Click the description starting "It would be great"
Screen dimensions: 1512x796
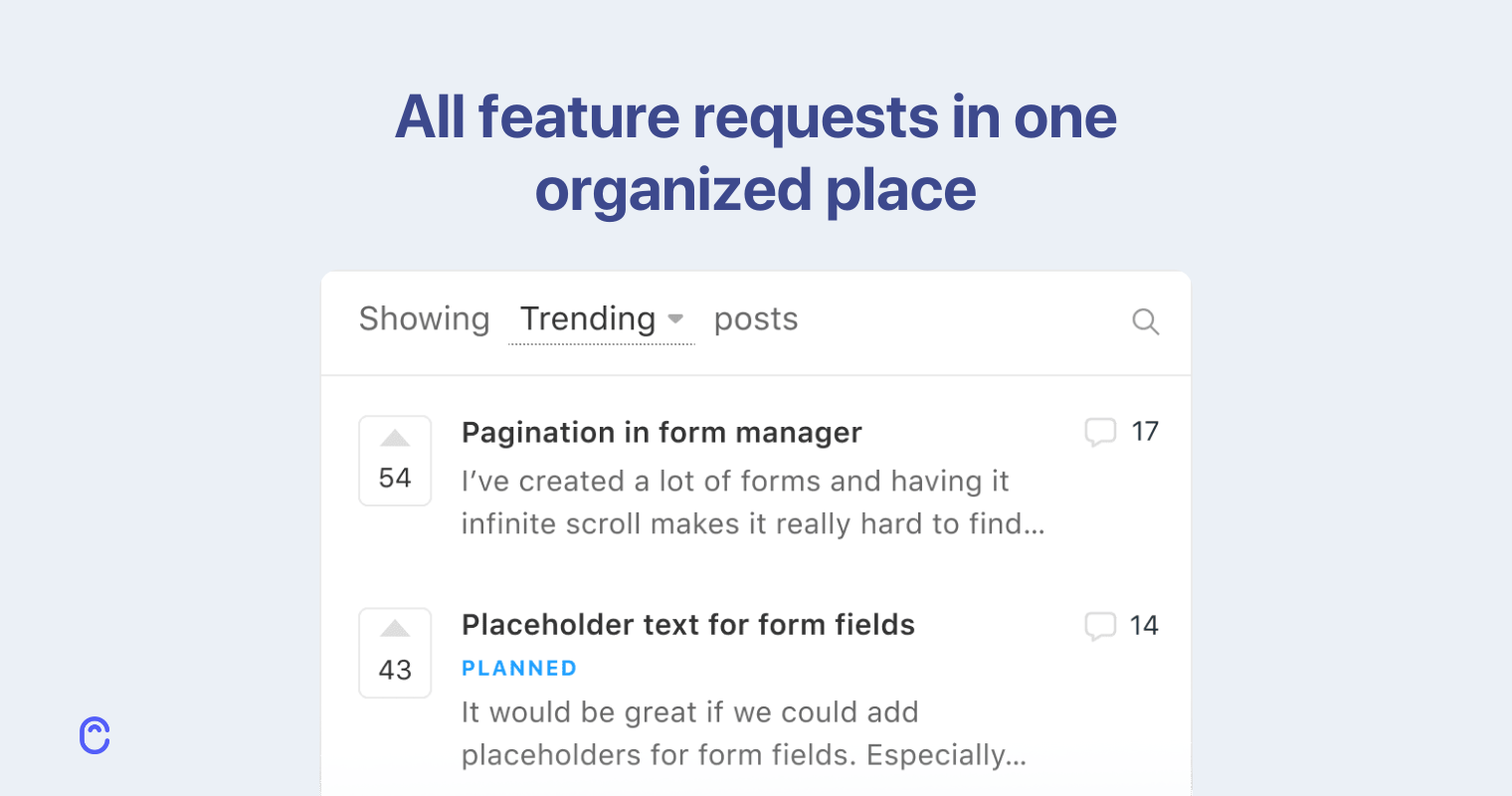[743, 733]
